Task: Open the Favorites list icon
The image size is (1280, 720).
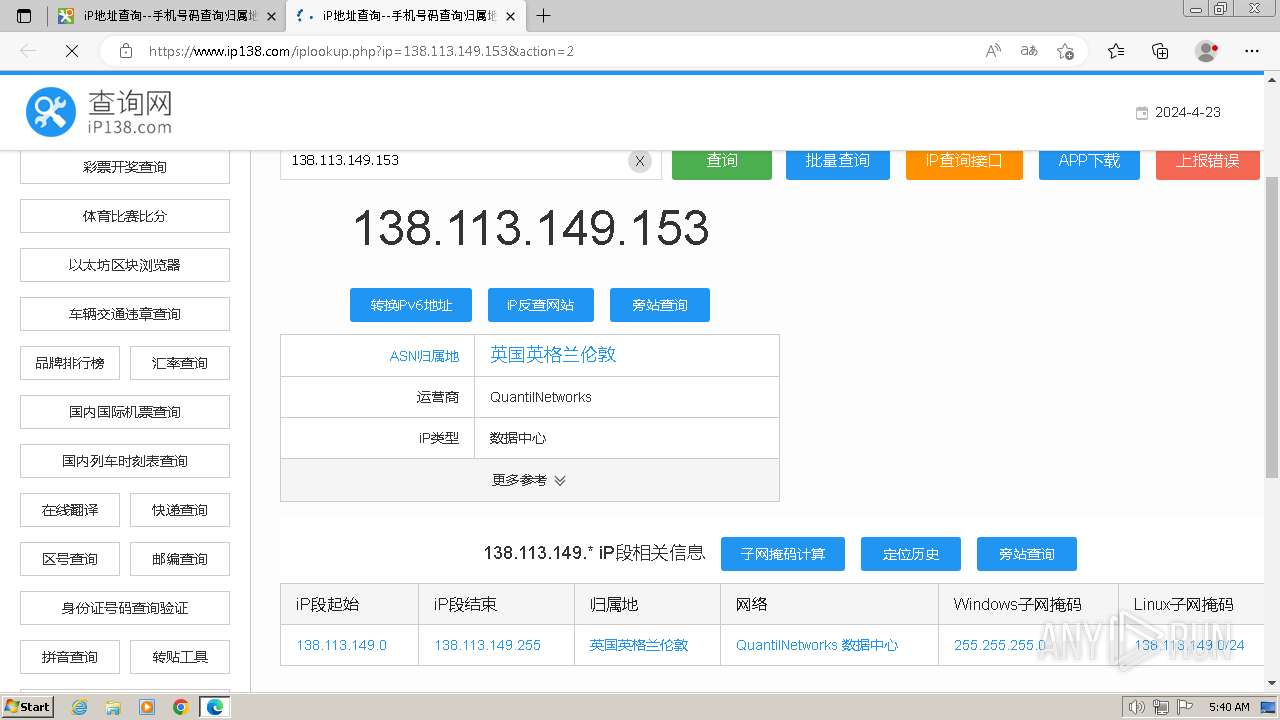Action: click(x=1116, y=51)
